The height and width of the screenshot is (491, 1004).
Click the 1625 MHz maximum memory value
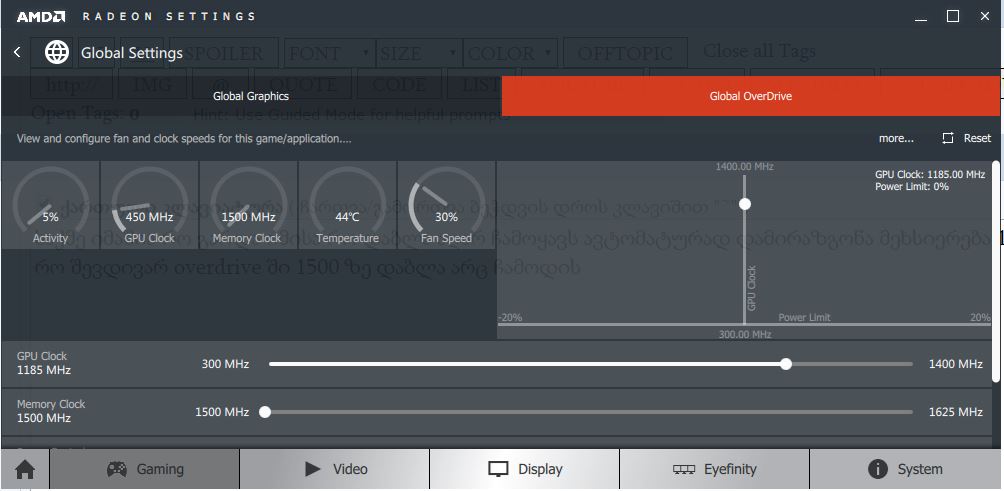point(955,412)
